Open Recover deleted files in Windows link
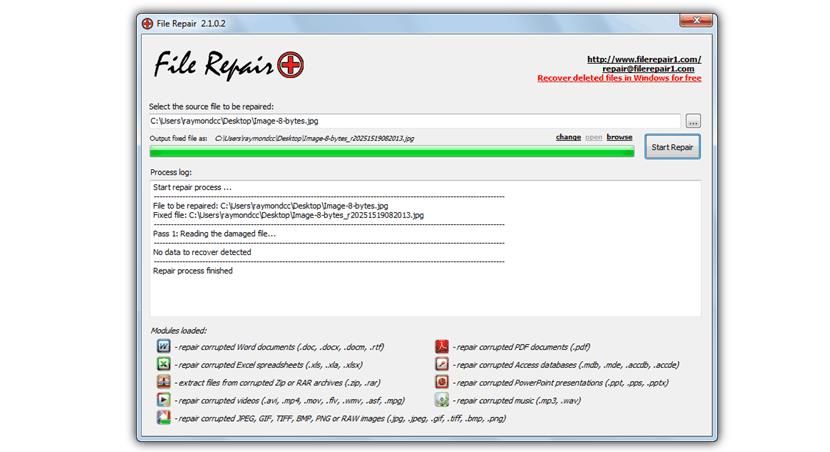 619,78
